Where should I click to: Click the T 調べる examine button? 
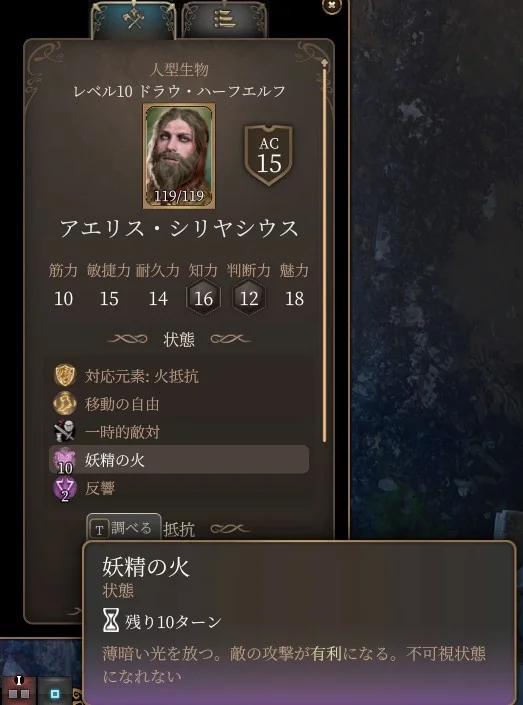(124, 528)
